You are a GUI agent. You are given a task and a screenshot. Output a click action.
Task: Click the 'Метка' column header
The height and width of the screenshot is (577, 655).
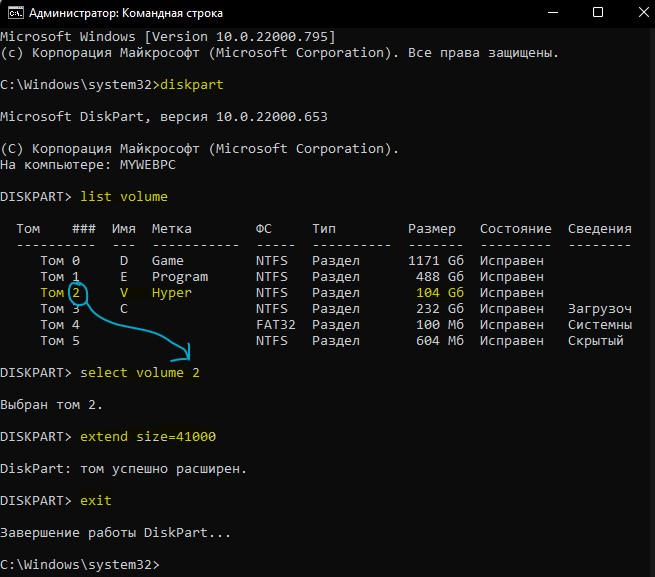[172, 229]
